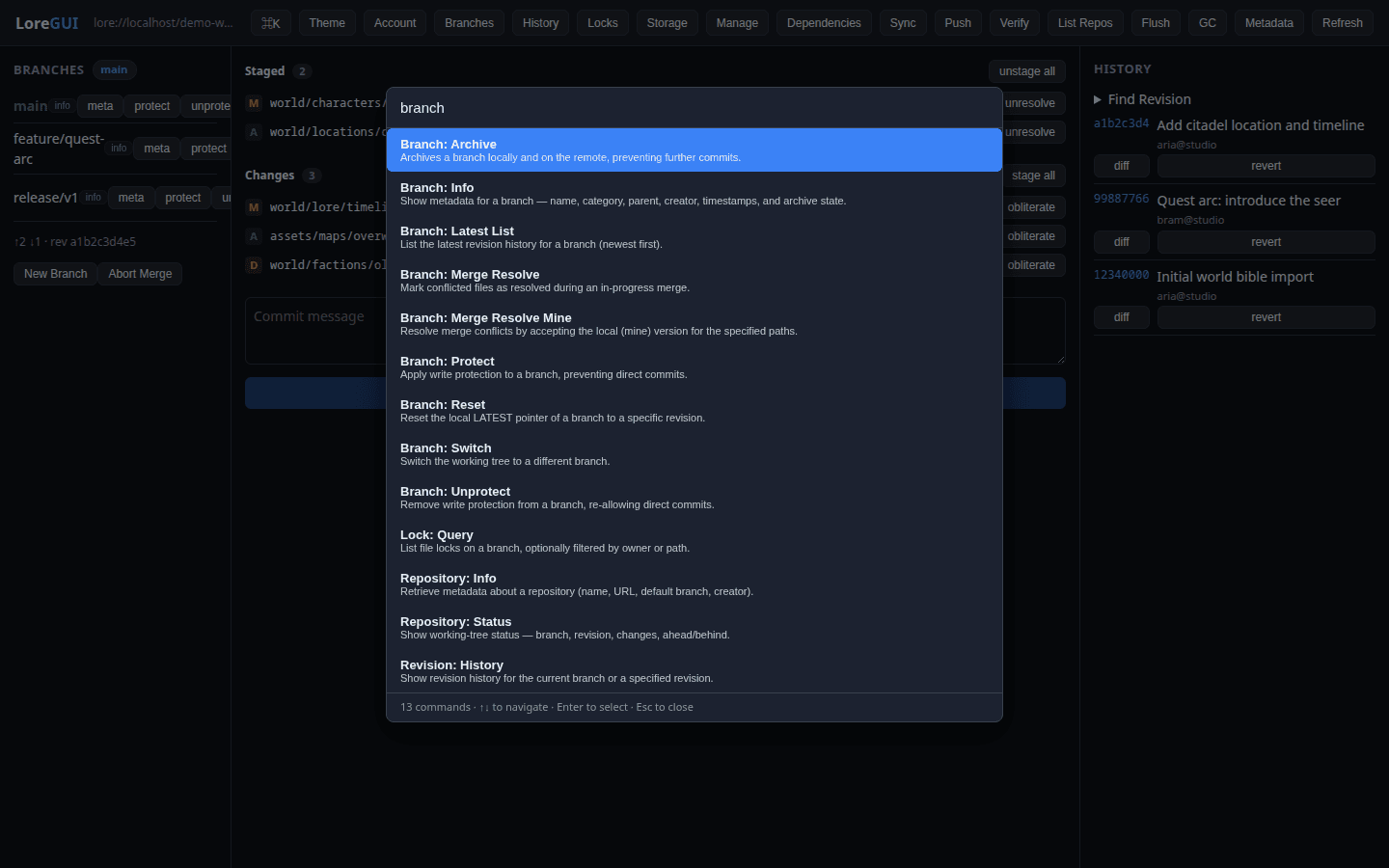Image resolution: width=1389 pixels, height=868 pixels.
Task: Click the Sync toolbar button
Action: coord(903,23)
